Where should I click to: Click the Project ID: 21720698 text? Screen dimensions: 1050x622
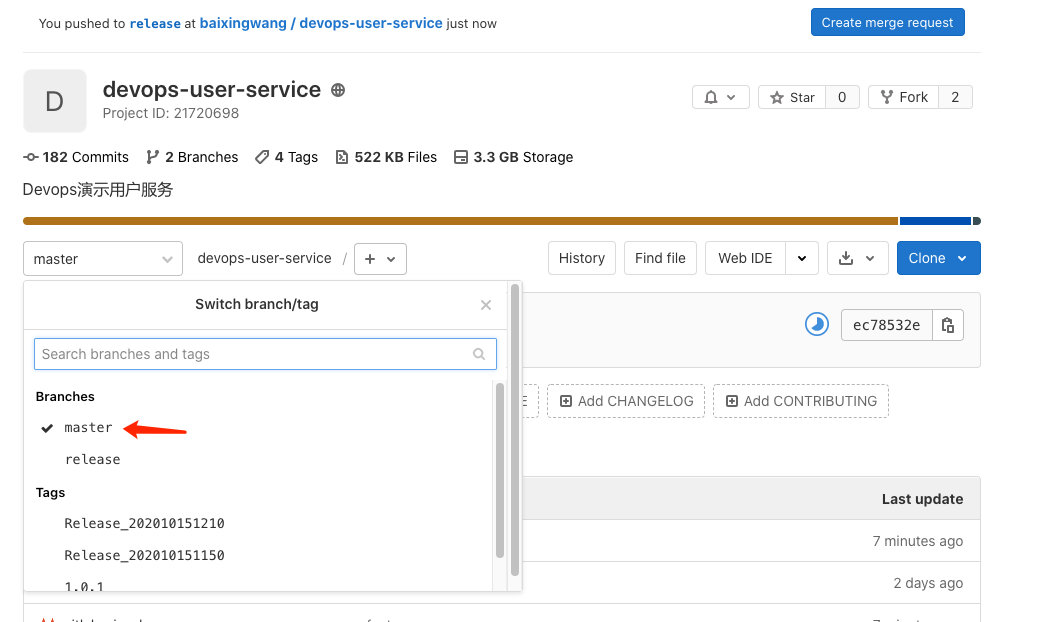[x=171, y=113]
